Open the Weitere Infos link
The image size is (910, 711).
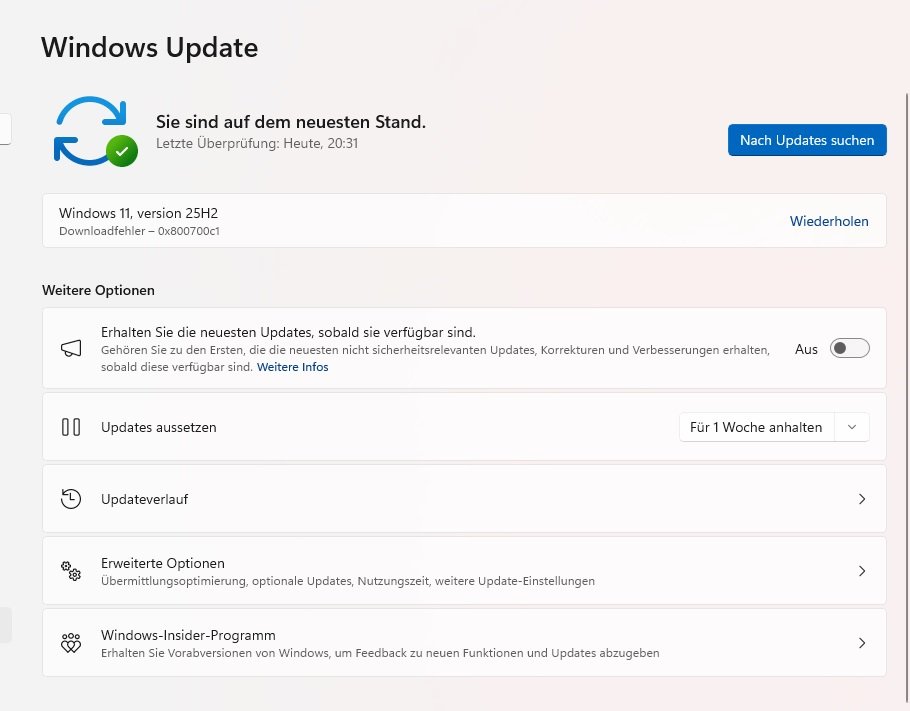click(x=292, y=367)
